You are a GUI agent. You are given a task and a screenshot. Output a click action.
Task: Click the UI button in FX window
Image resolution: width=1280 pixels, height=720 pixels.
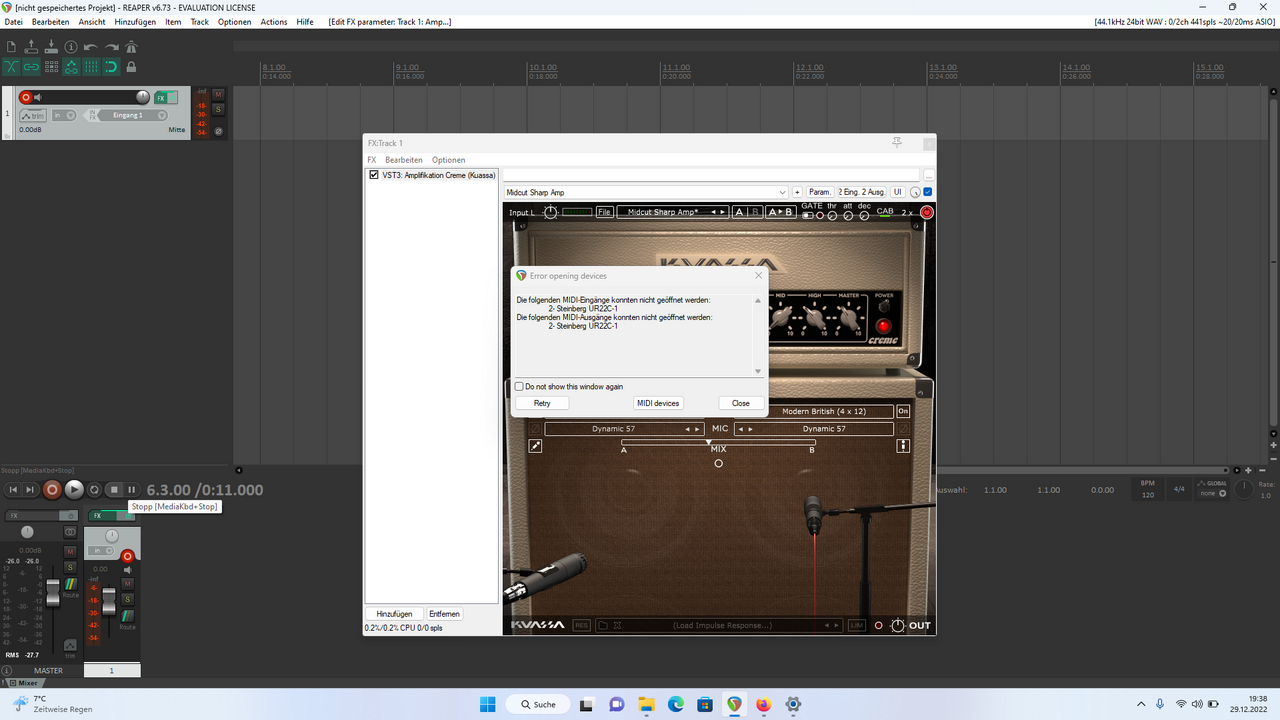[898, 192]
